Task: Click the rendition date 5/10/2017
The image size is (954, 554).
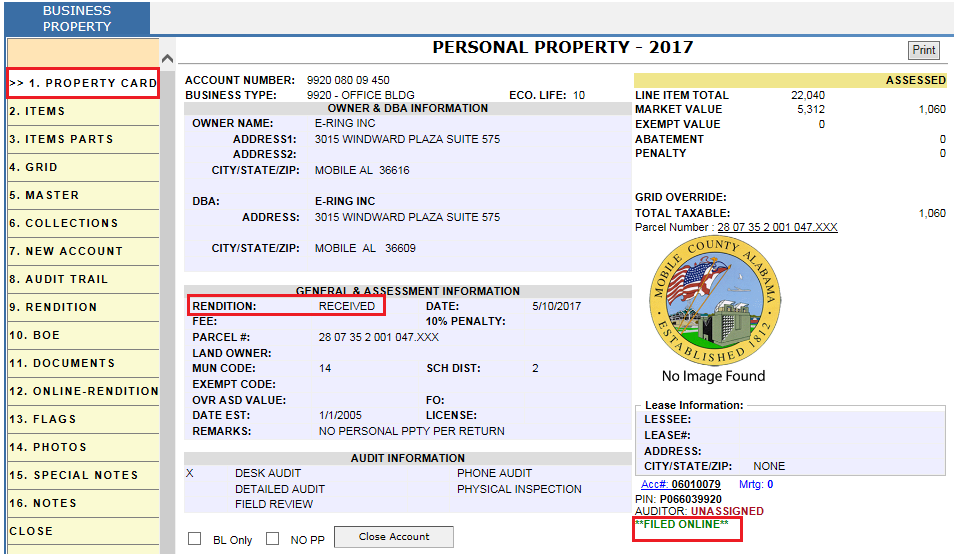Action: point(556,306)
